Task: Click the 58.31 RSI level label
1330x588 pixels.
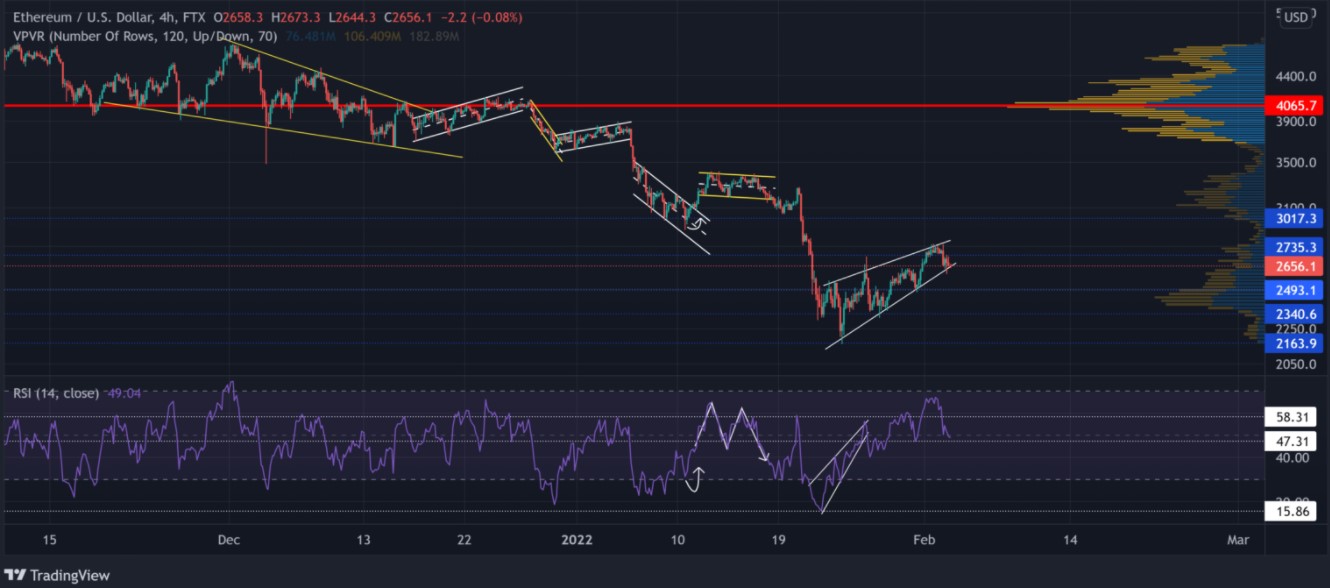Action: (1295, 416)
